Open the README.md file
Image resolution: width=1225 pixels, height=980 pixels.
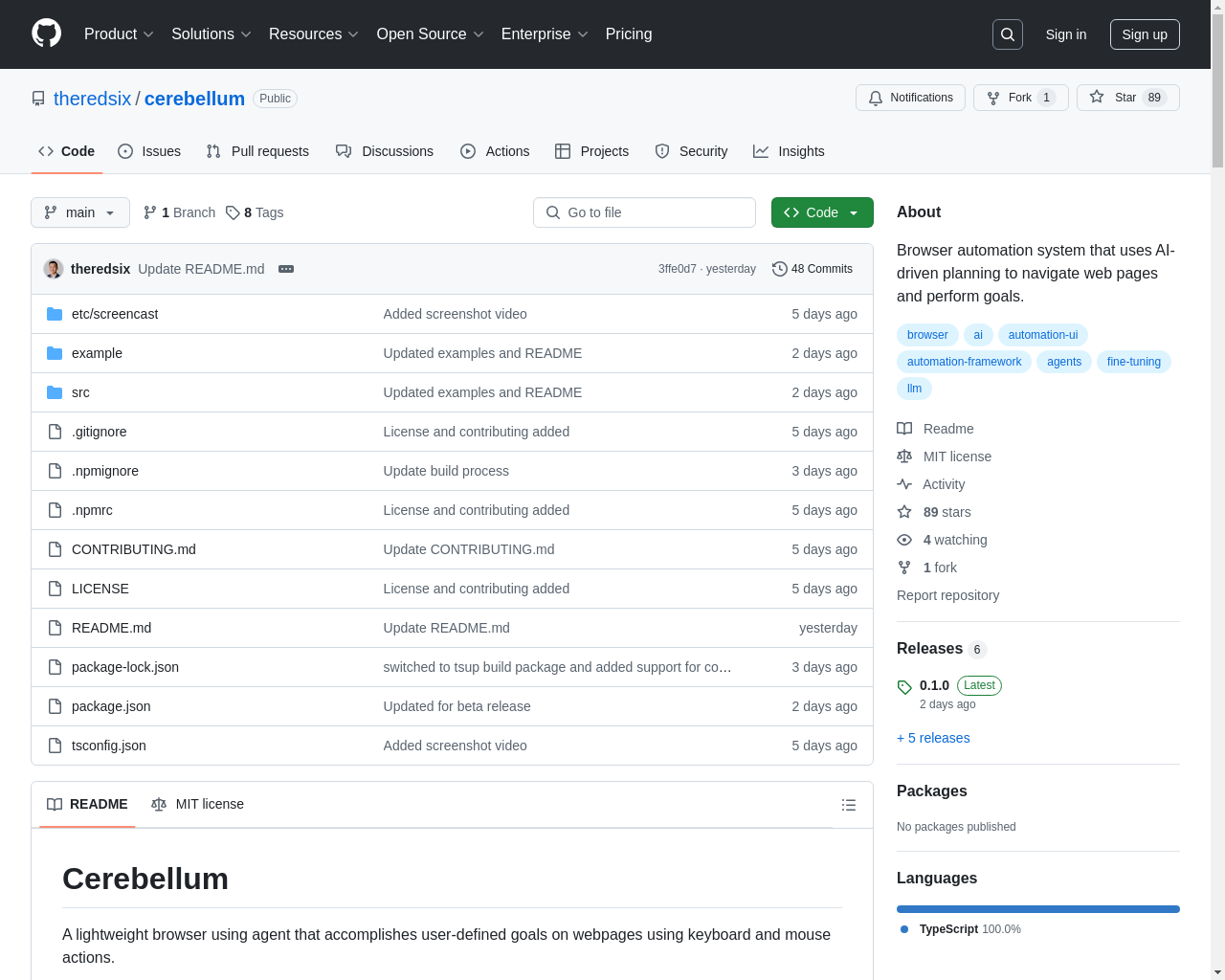point(111,628)
